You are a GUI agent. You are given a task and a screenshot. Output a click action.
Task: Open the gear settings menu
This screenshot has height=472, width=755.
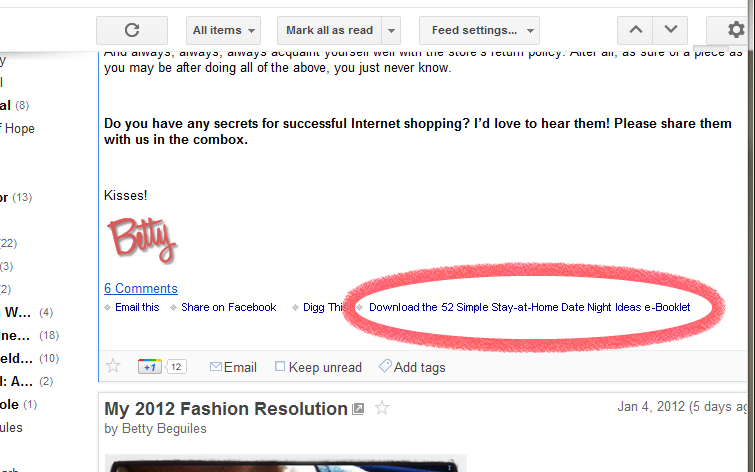[735, 30]
